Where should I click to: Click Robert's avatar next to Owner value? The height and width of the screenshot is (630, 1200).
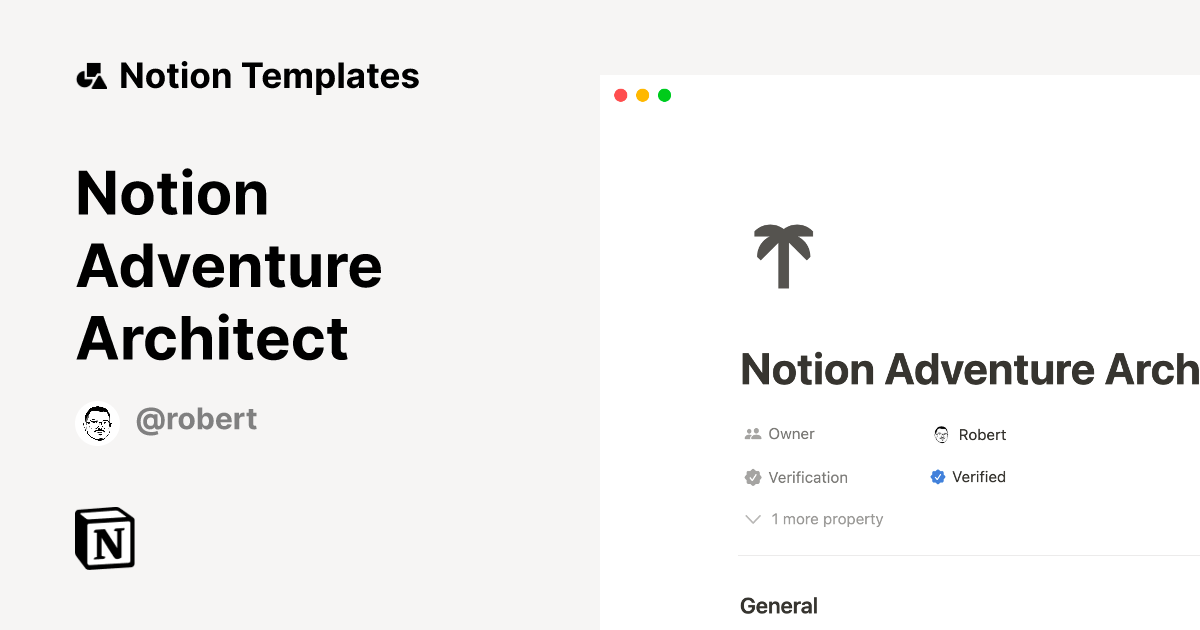940,434
